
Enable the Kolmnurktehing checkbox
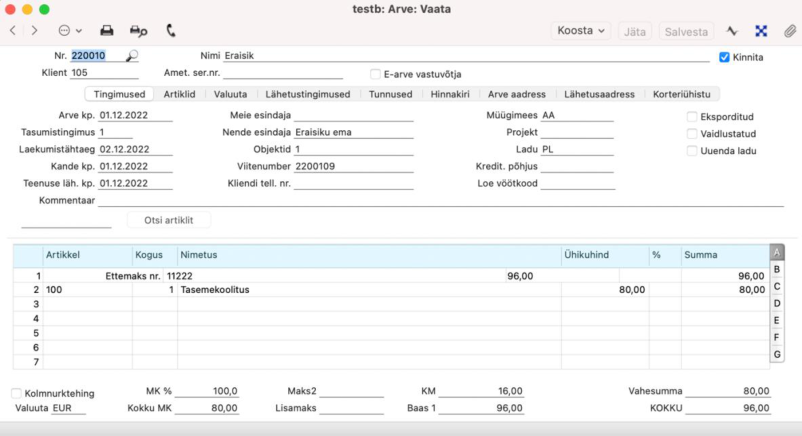click(16, 393)
